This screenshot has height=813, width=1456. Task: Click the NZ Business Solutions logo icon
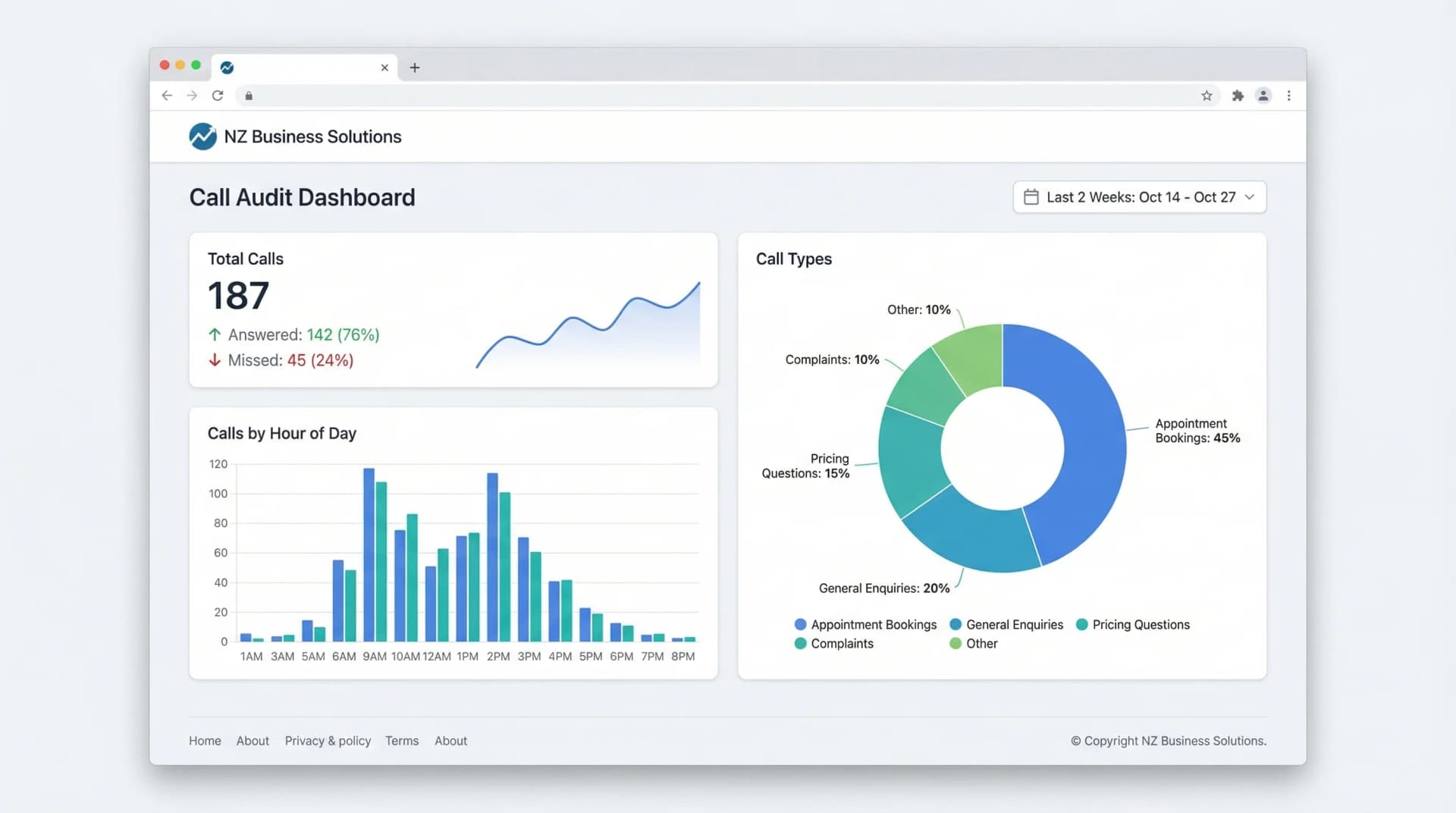click(x=202, y=137)
